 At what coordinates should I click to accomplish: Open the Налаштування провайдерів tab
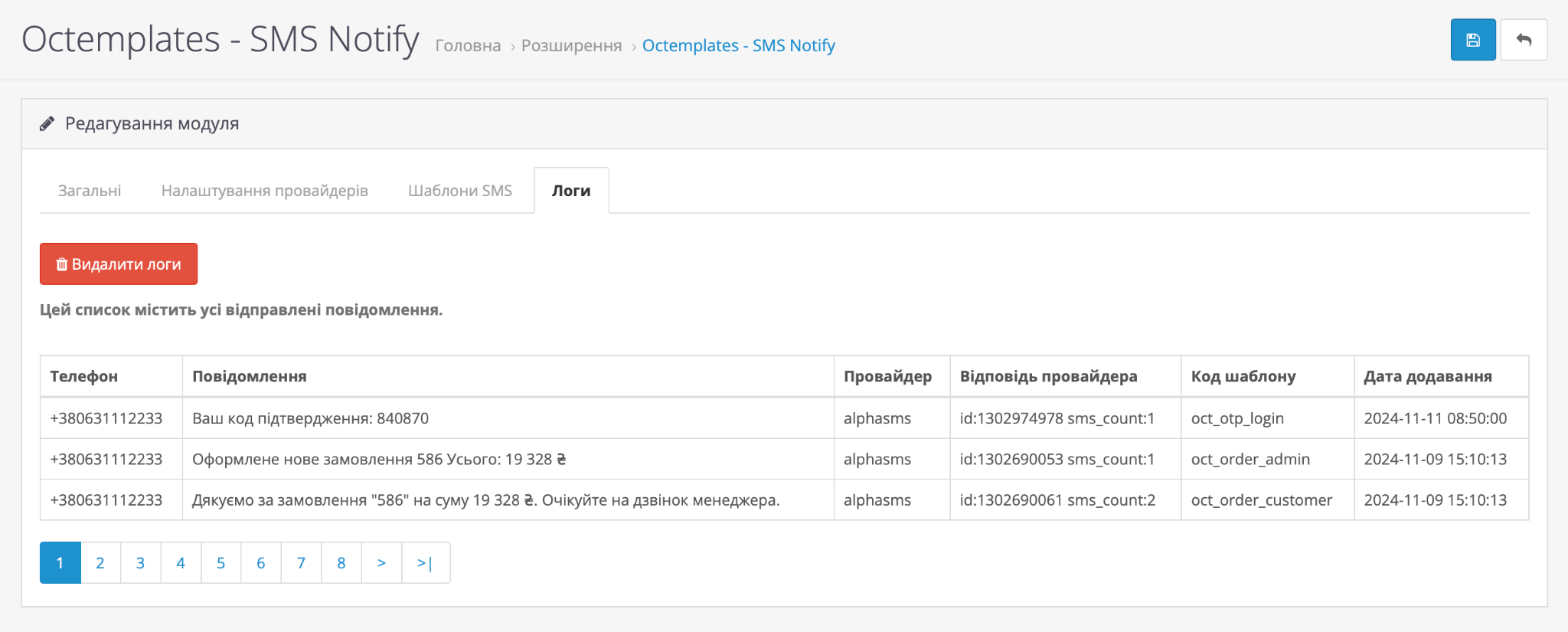coord(264,191)
